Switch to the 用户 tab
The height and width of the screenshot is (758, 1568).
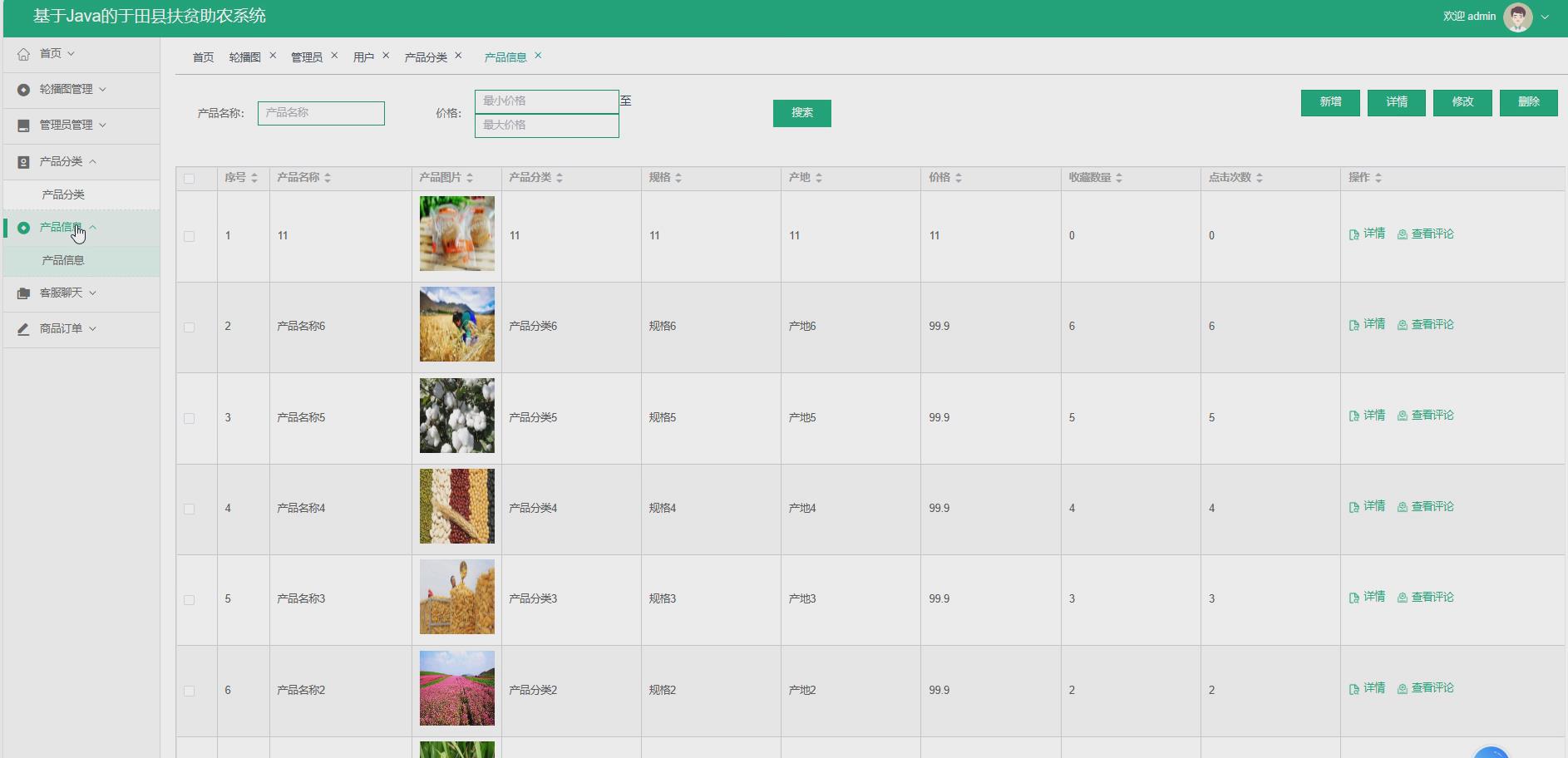(x=363, y=57)
